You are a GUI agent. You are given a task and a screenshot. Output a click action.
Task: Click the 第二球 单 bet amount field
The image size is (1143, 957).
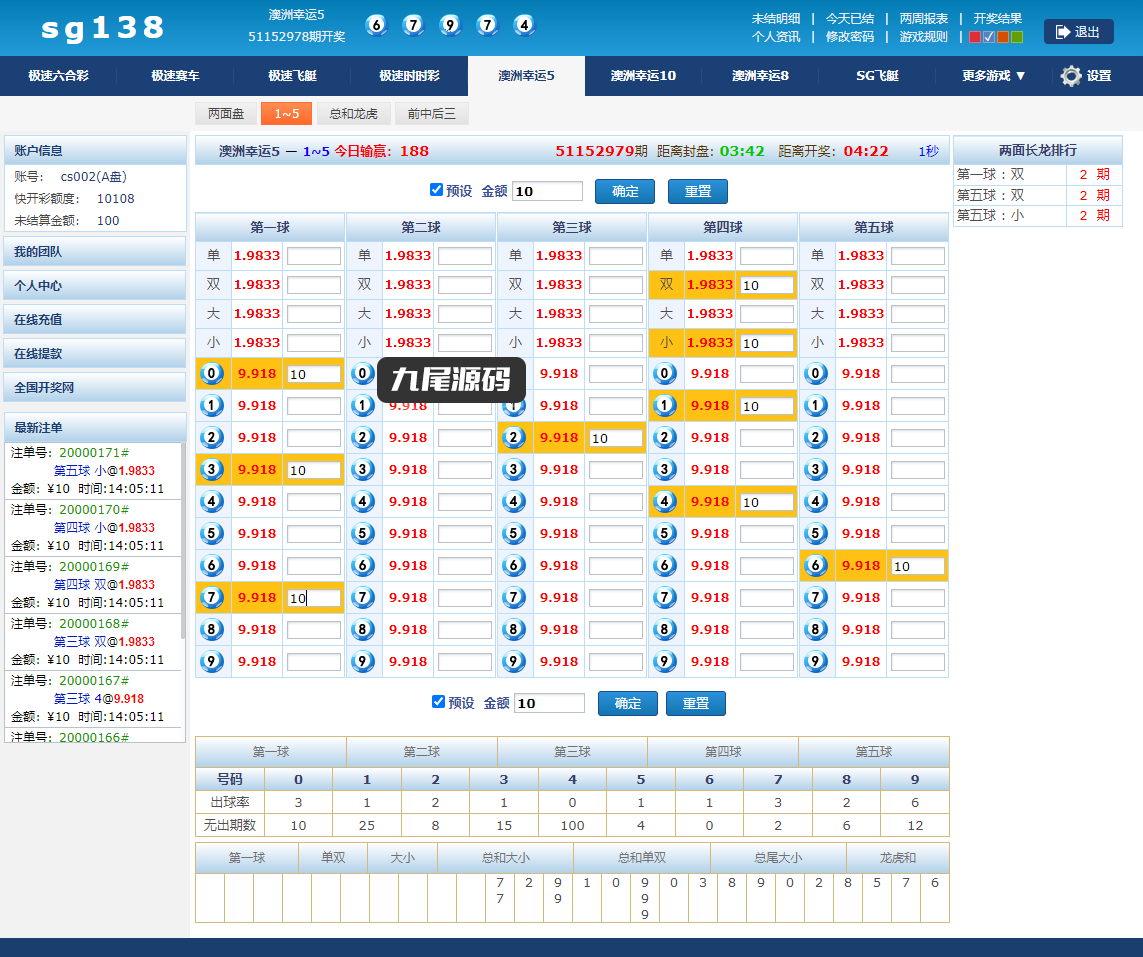pos(465,256)
